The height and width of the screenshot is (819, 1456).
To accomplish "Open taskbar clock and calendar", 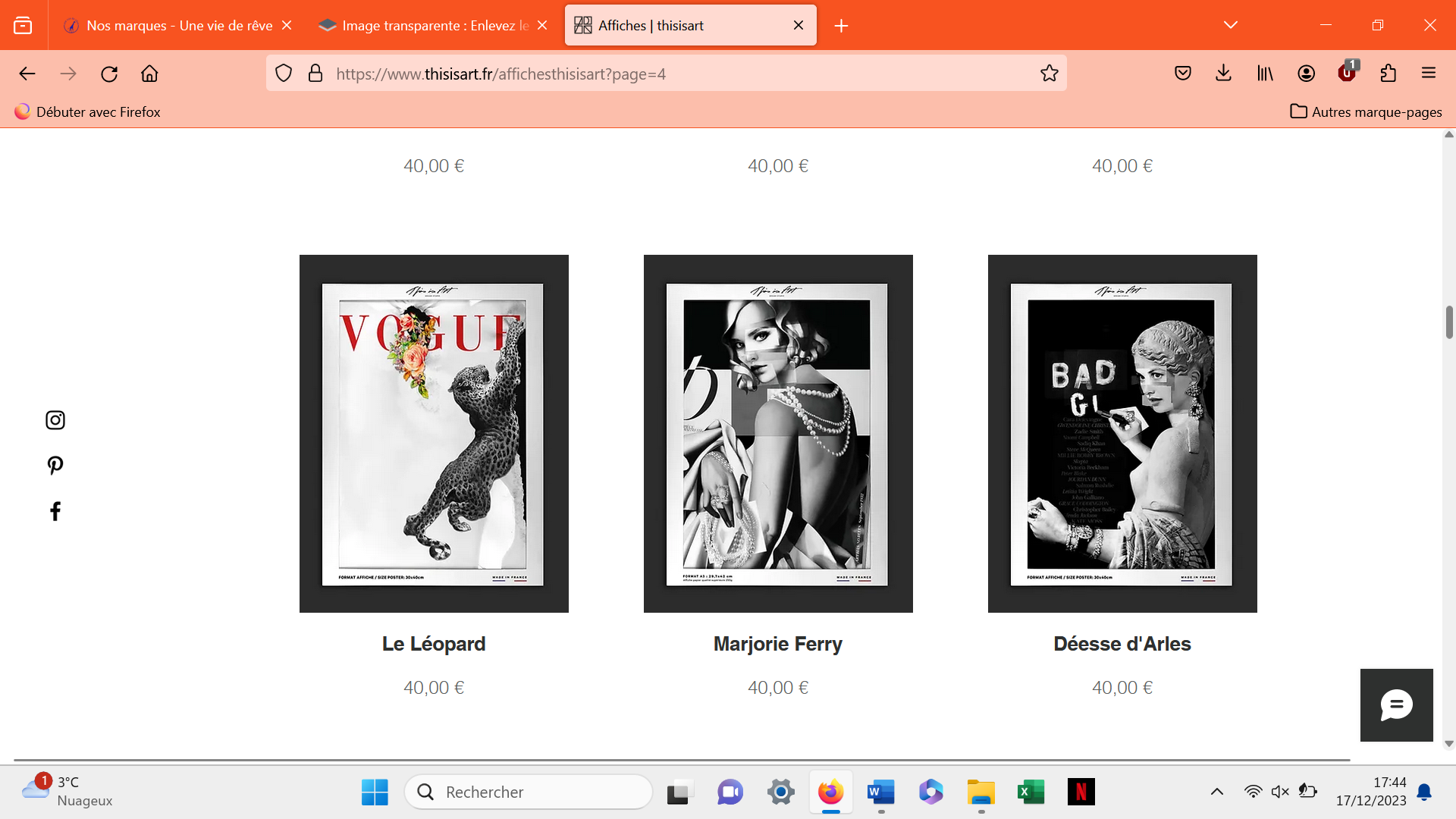I will [x=1371, y=792].
